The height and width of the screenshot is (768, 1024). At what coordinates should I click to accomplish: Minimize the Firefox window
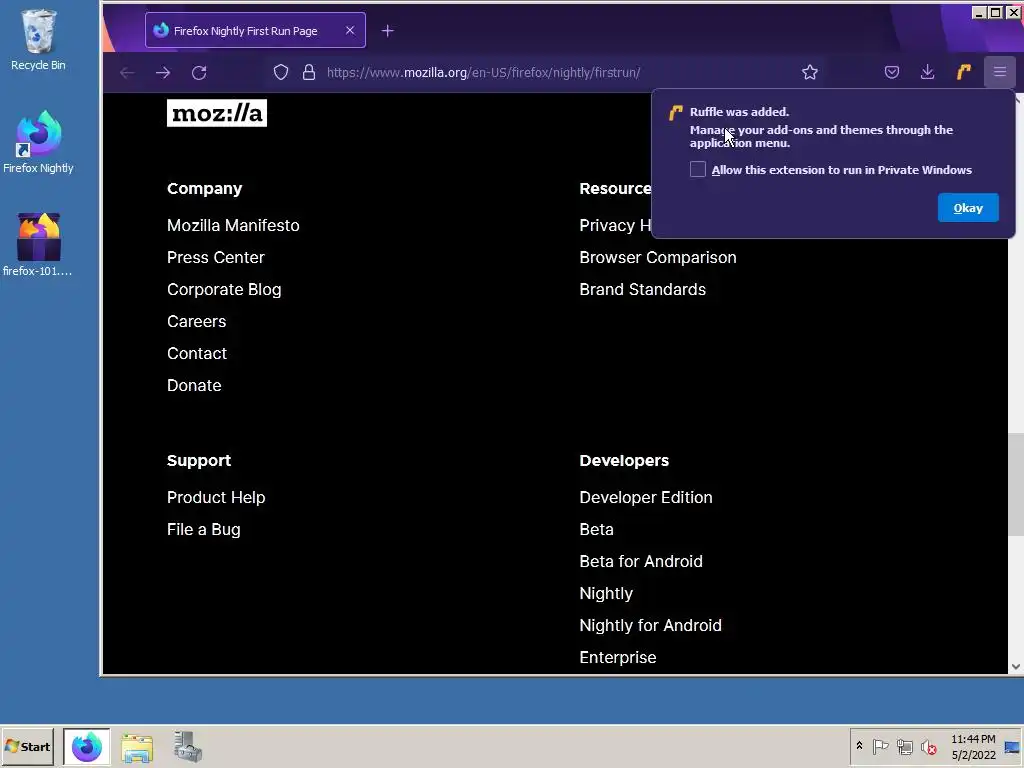coord(979,12)
